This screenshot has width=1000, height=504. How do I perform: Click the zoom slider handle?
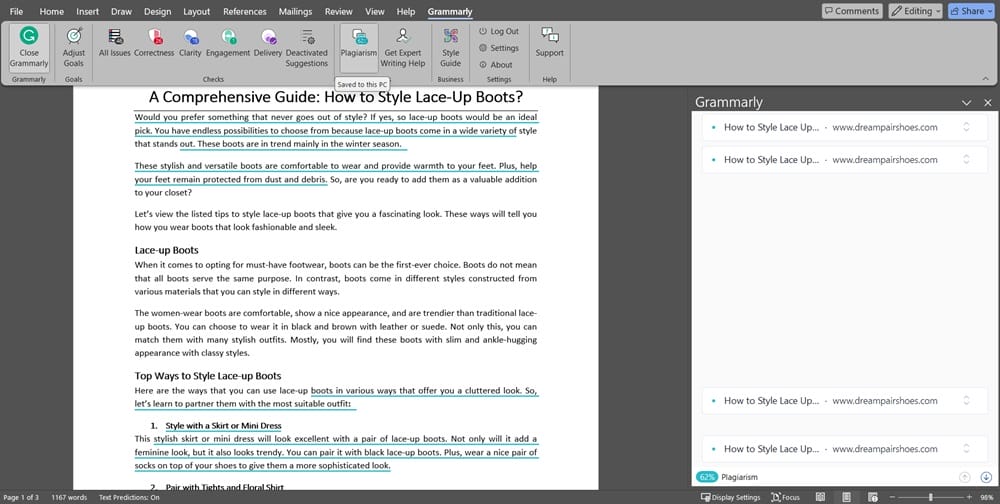click(930, 497)
